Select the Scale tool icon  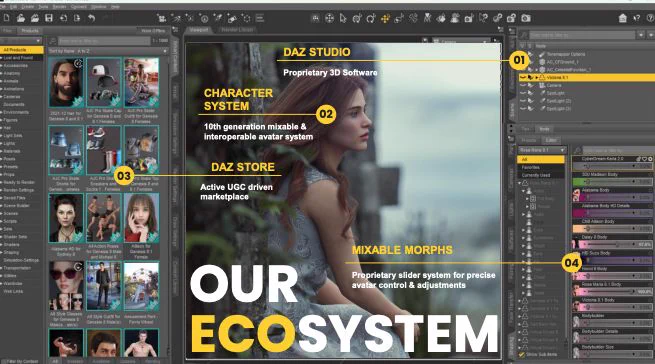[399, 18]
